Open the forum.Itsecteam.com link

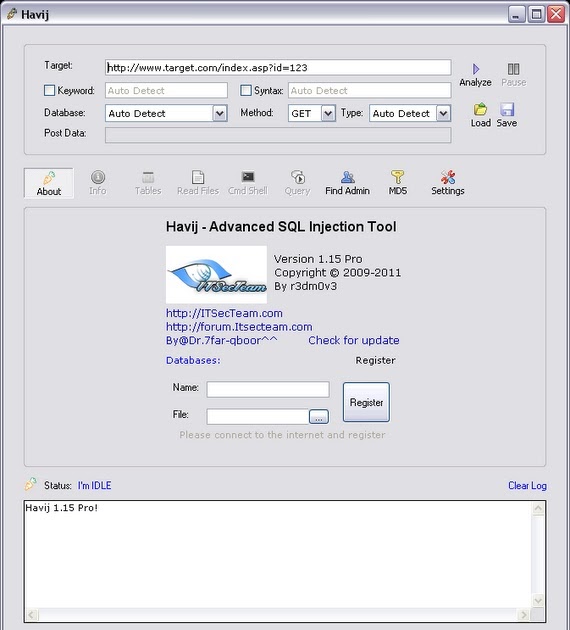point(239,327)
